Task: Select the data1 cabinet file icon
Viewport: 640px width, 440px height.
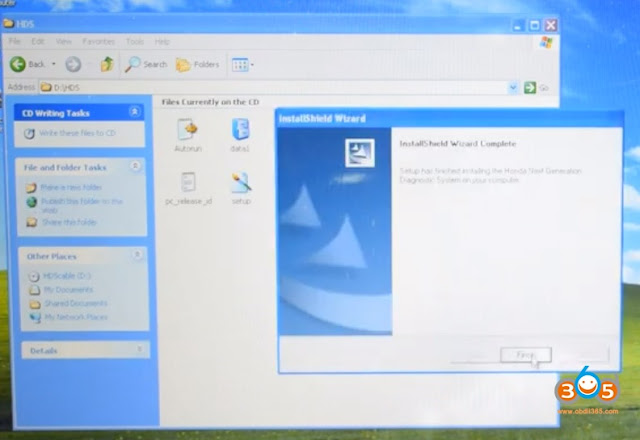Action: click(240, 129)
